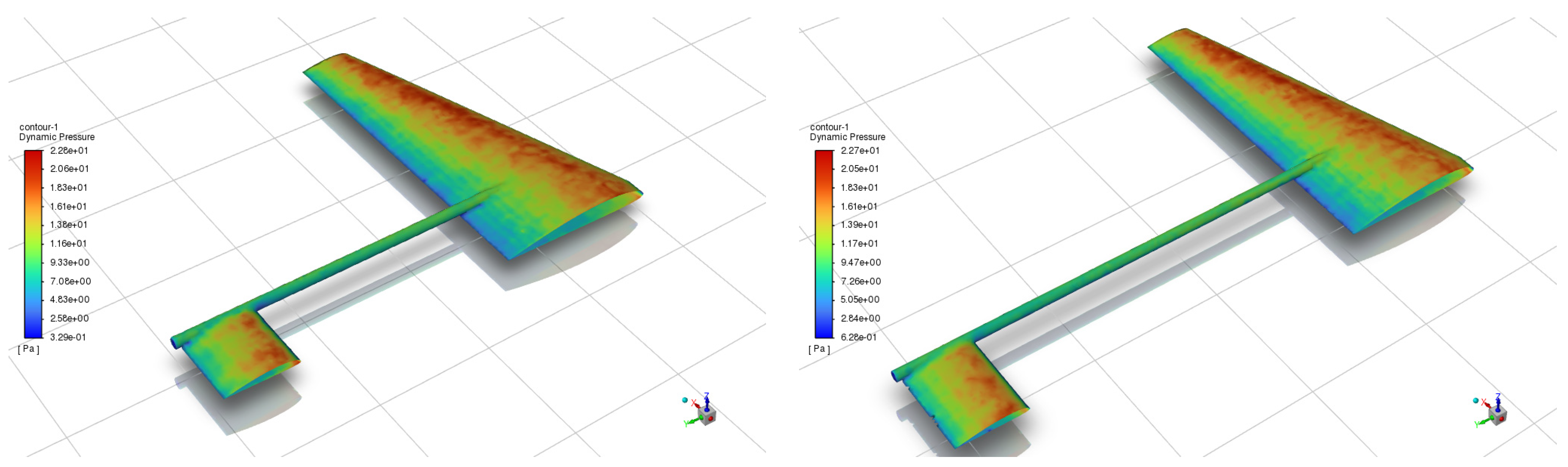This screenshot has height=467, width=1568.
Task: Click the left legend title contour-1
Action: point(38,127)
